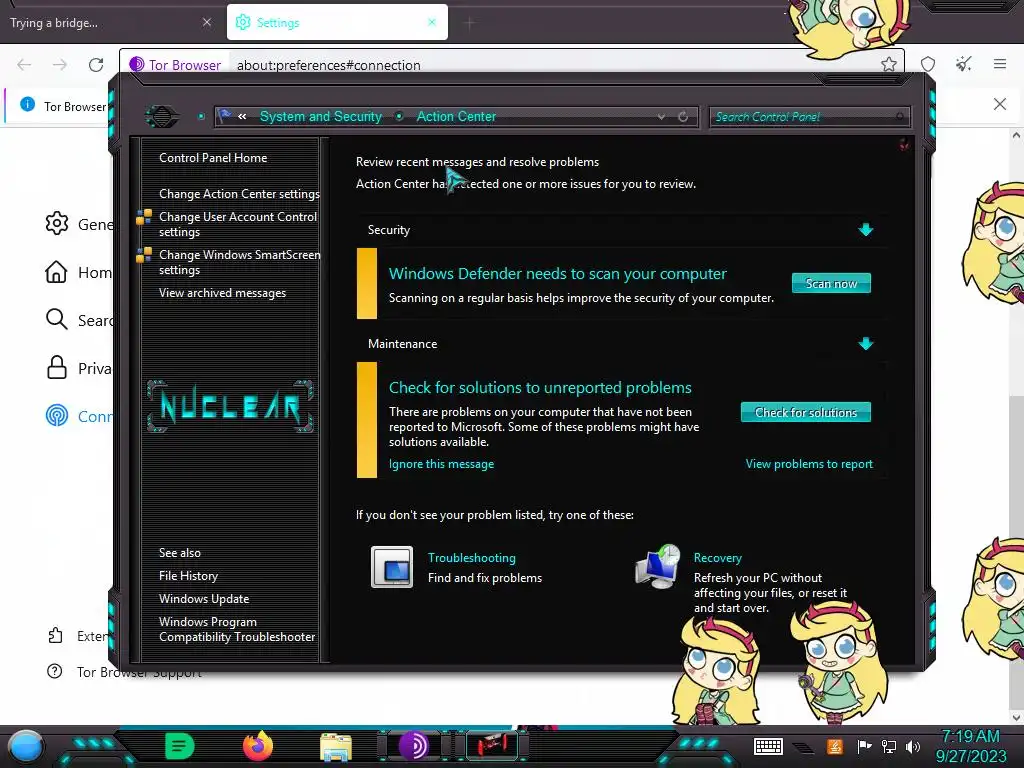Open the volume speaker tray icon

point(913,746)
